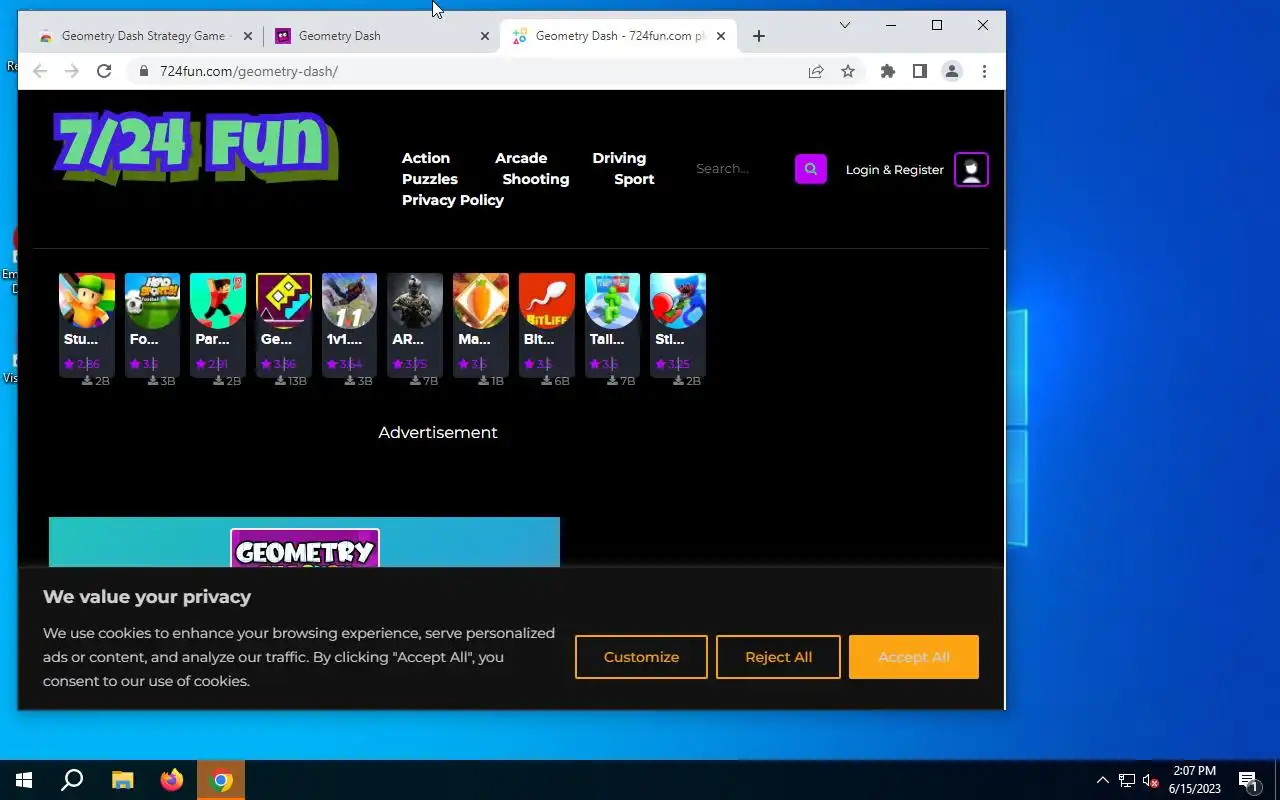
Task: Open the Sti... game thumbnail
Action: tap(678, 301)
